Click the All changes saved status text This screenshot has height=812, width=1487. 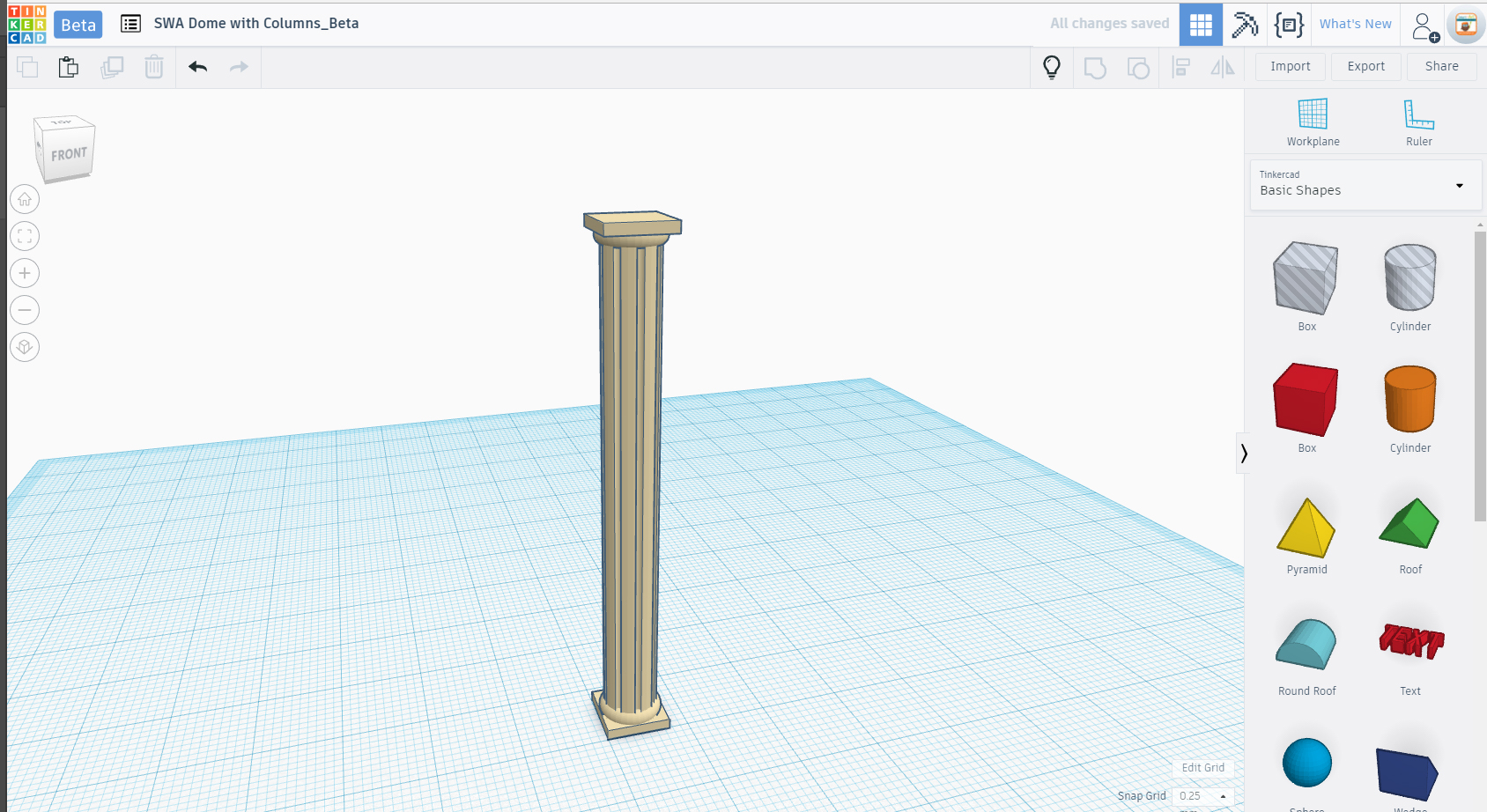click(1109, 24)
